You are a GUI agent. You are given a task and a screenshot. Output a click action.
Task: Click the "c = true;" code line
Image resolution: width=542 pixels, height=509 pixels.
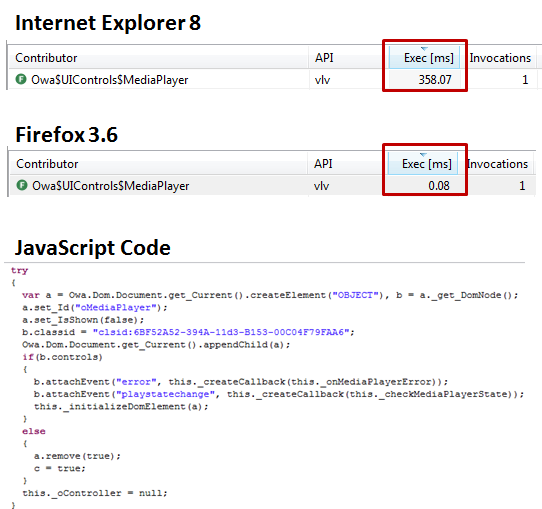[59, 469]
